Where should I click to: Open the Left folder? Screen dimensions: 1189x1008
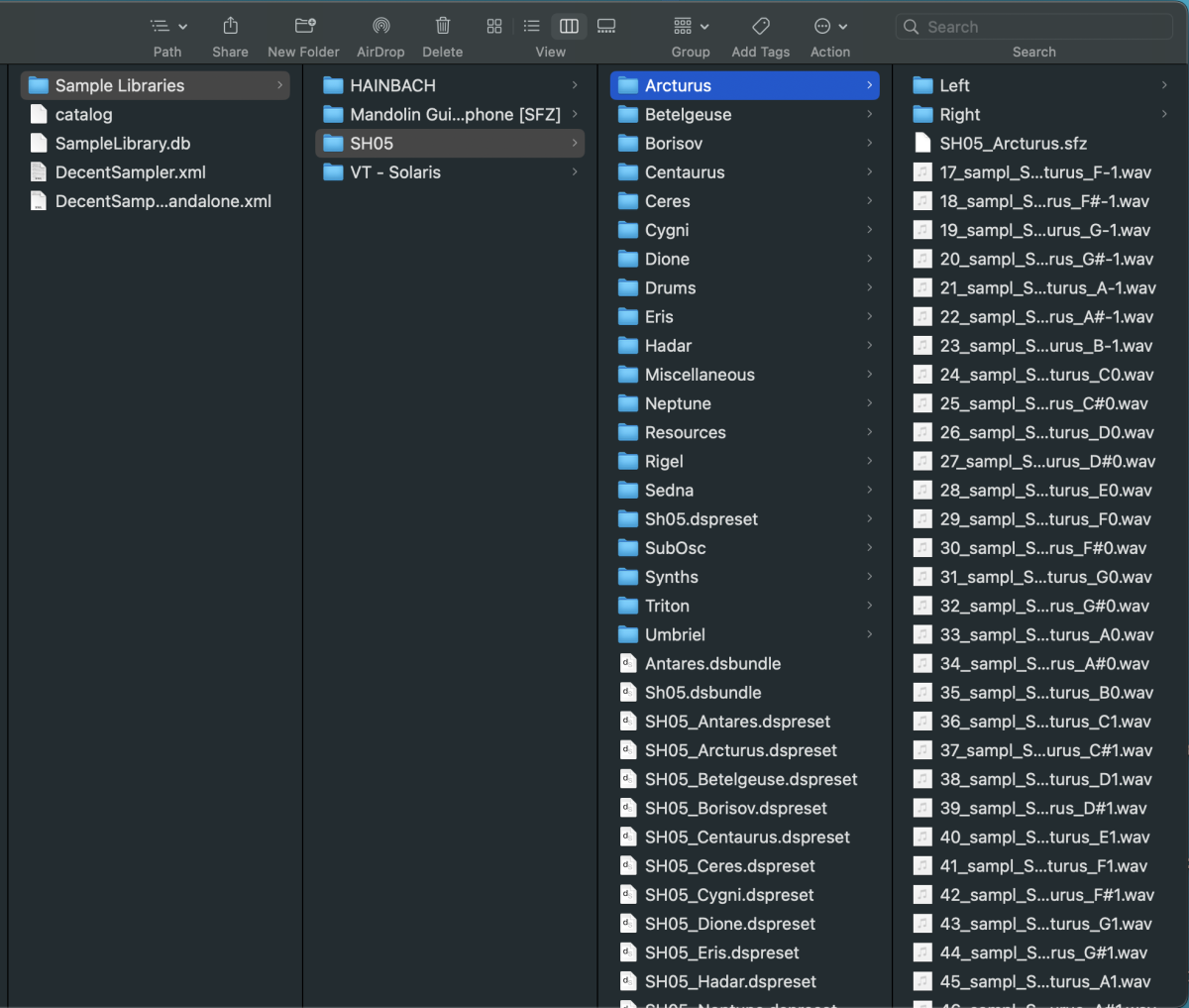[x=1040, y=85]
